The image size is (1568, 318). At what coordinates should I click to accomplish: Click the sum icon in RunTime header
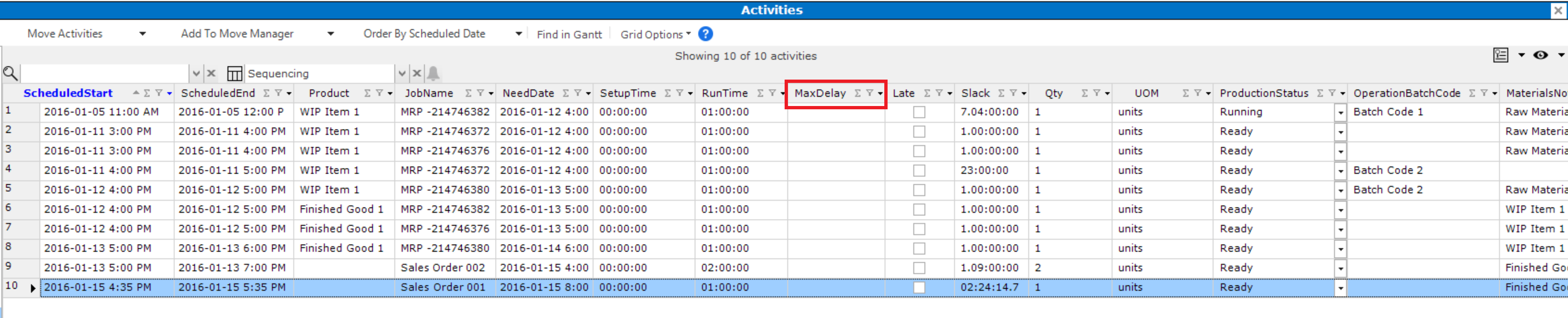(x=760, y=94)
